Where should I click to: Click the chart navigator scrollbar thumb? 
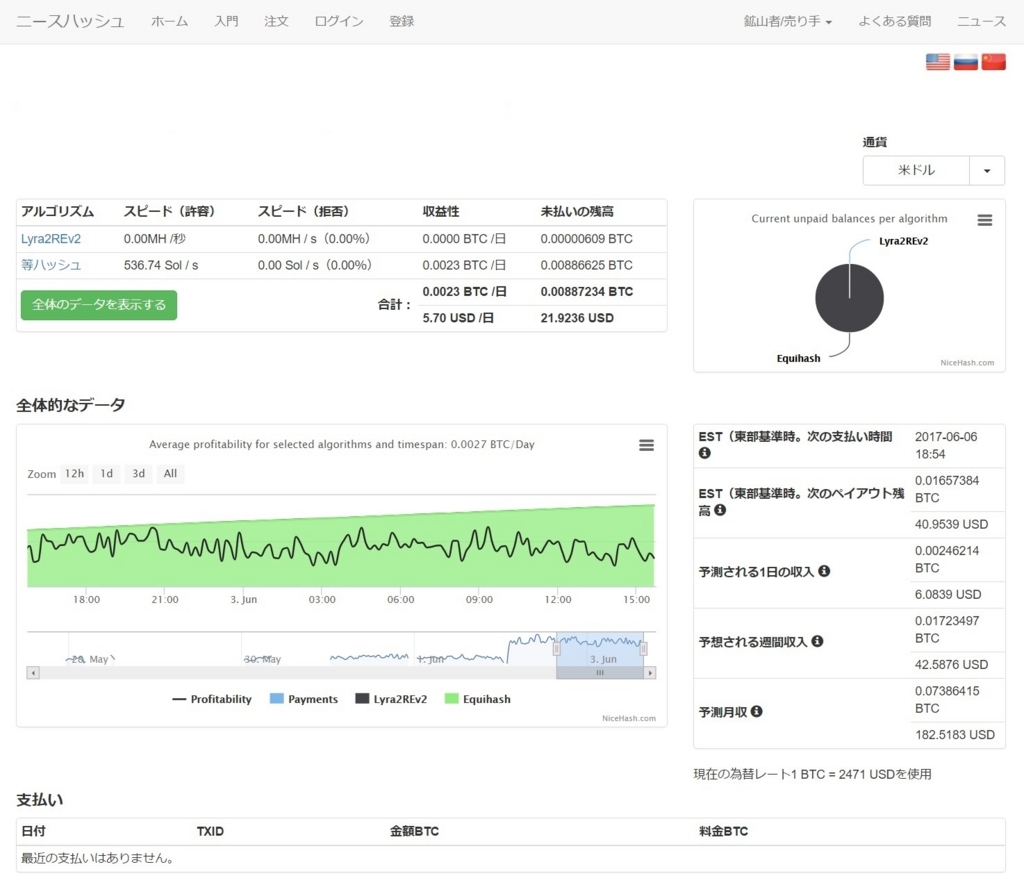pyautogui.click(x=600, y=673)
